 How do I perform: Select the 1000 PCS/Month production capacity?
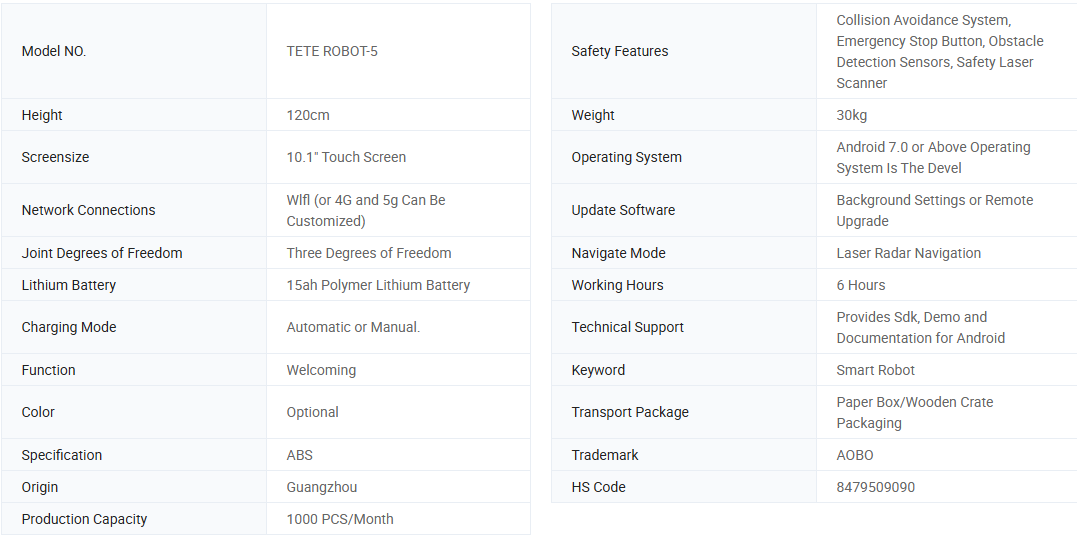tap(340, 519)
